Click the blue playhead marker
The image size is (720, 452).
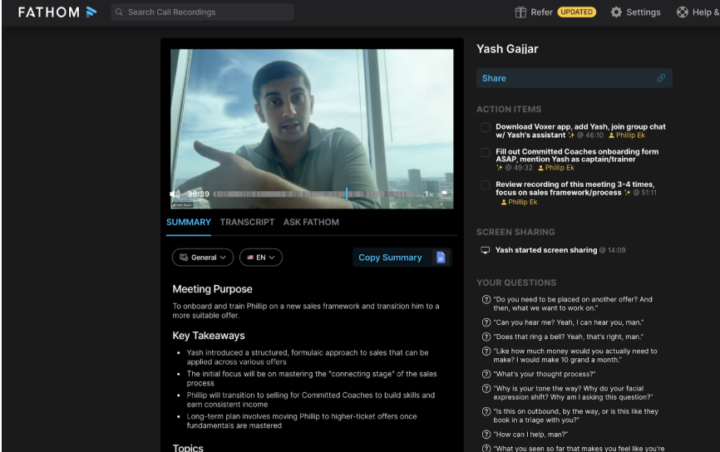tap(347, 194)
